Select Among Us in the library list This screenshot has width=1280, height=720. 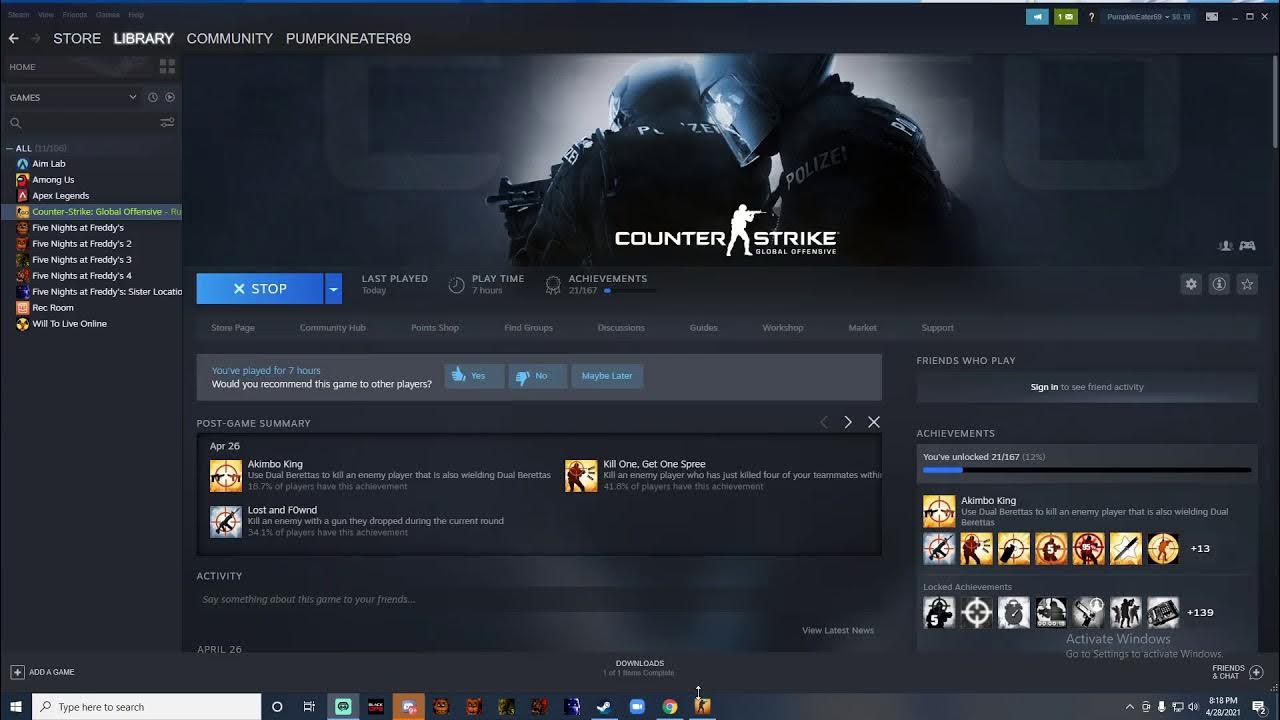point(53,180)
